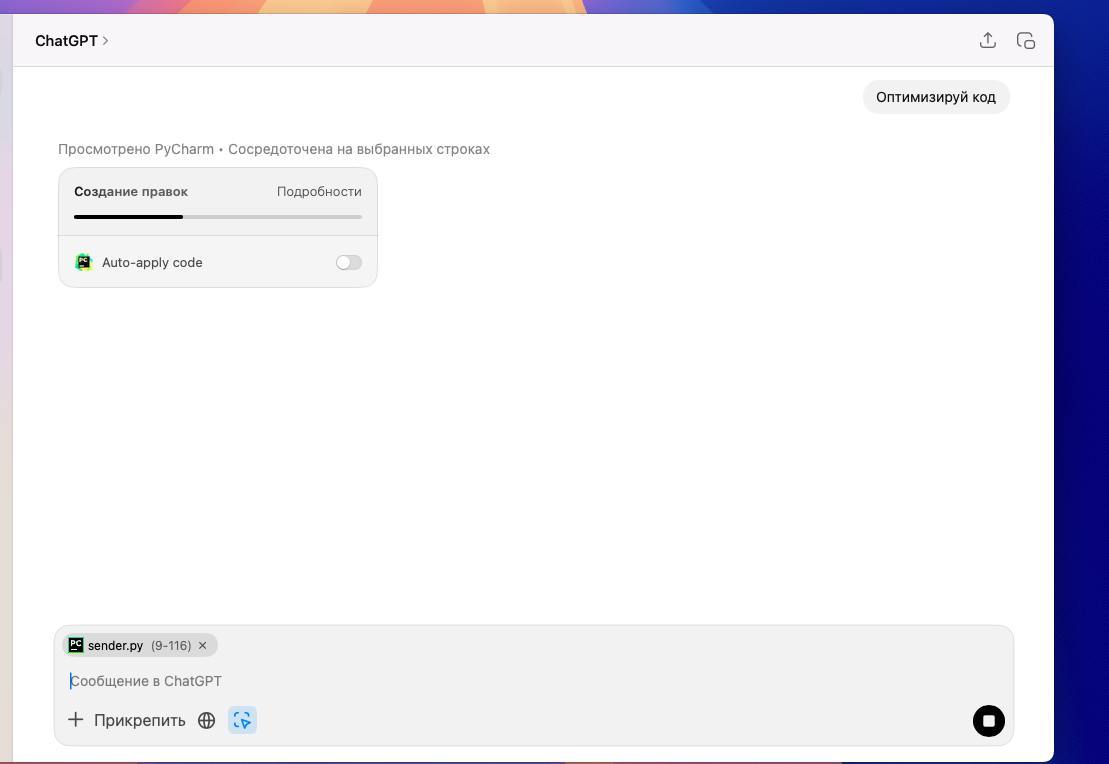Stop generation with the black stop button
This screenshot has height=764, width=1109.
pyautogui.click(x=988, y=721)
